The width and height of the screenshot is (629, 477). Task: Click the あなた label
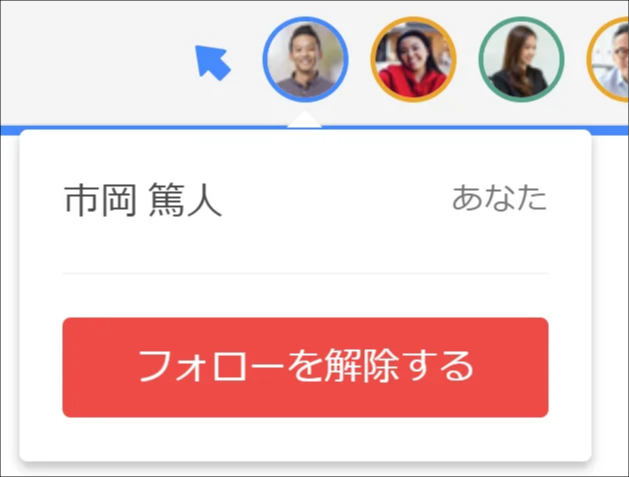[x=499, y=198]
